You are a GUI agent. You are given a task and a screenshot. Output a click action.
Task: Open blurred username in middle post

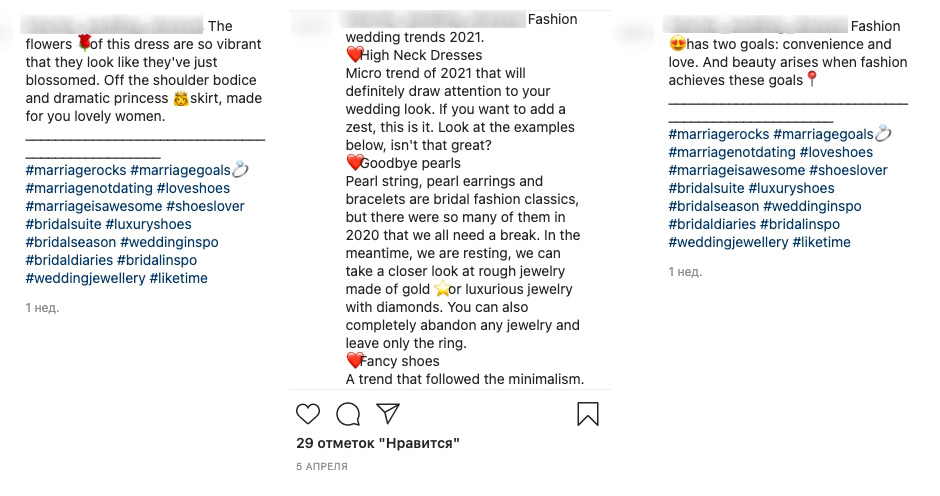[433, 19]
